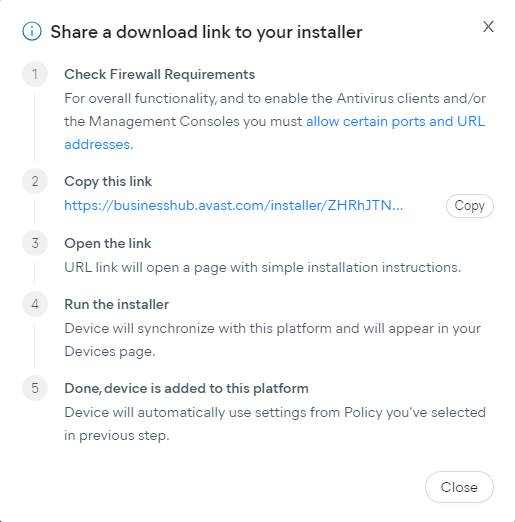The width and height of the screenshot is (515, 522).
Task: Click the Copy this link heading
Action: click(x=108, y=182)
